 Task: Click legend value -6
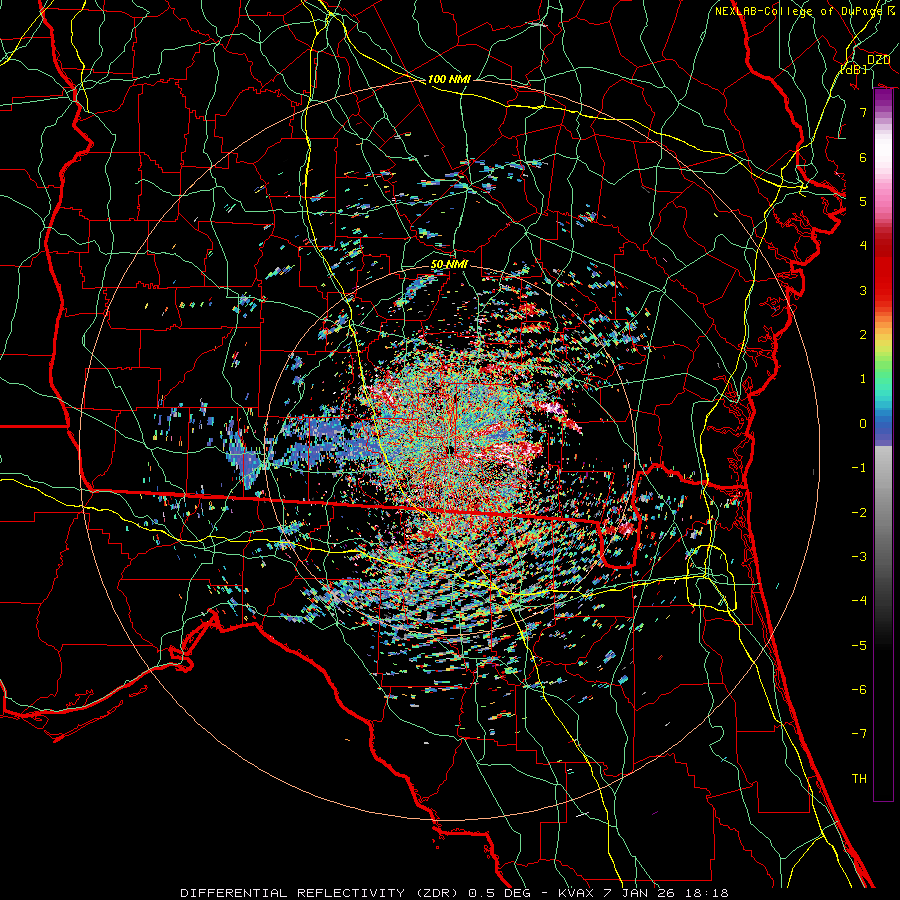click(x=859, y=690)
